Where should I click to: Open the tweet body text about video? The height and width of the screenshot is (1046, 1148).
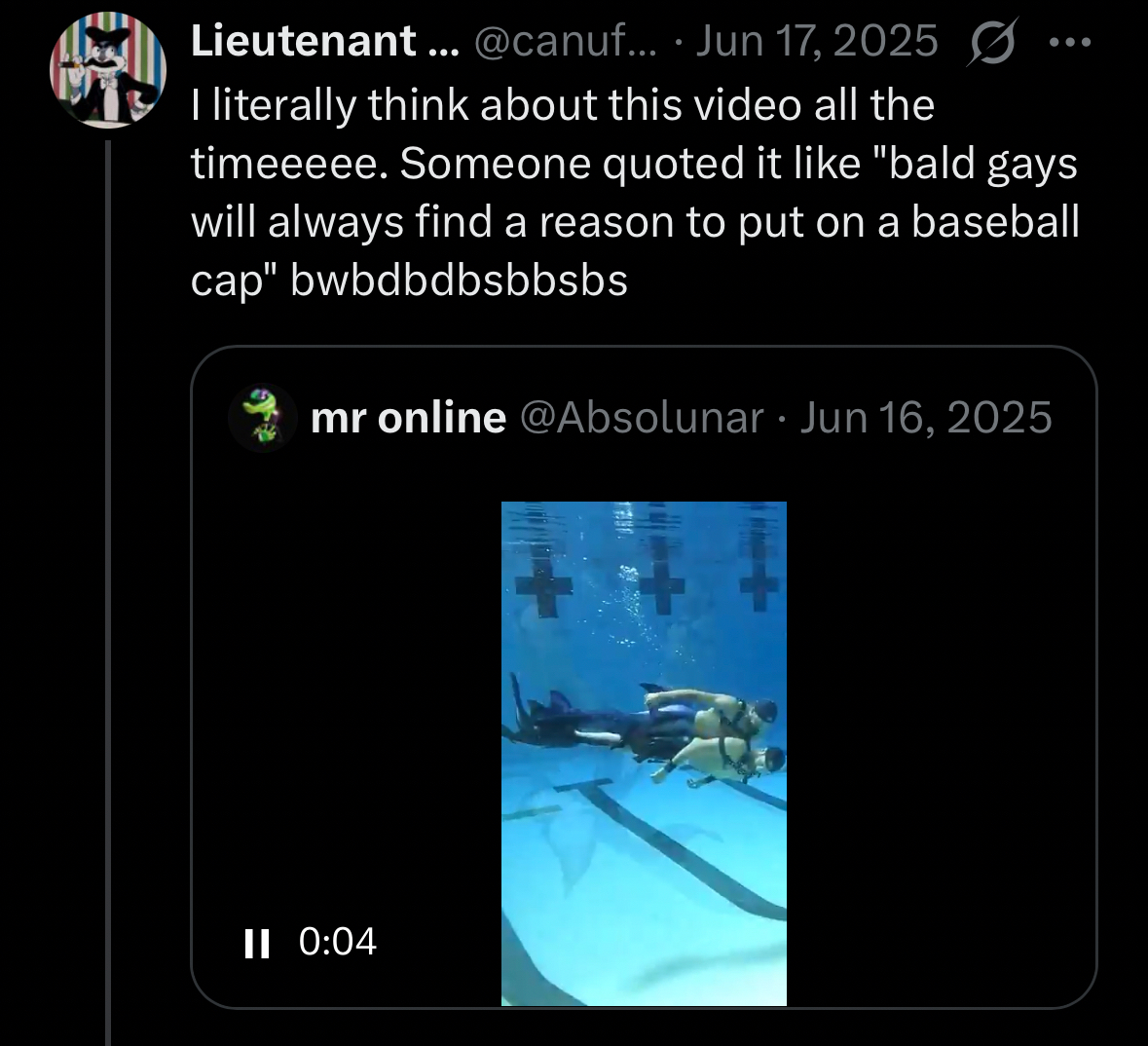click(635, 192)
